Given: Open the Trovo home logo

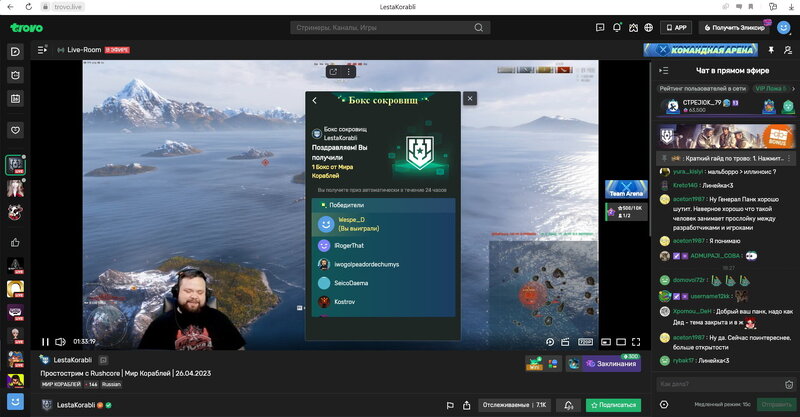Looking at the screenshot, I should (27, 27).
